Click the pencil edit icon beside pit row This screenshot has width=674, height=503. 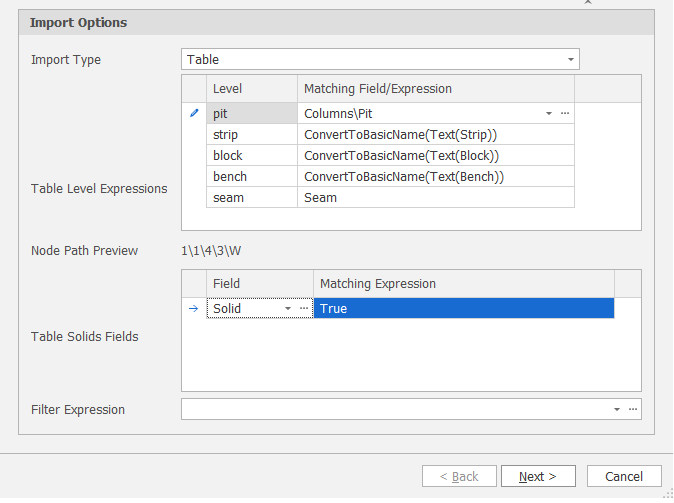194,114
